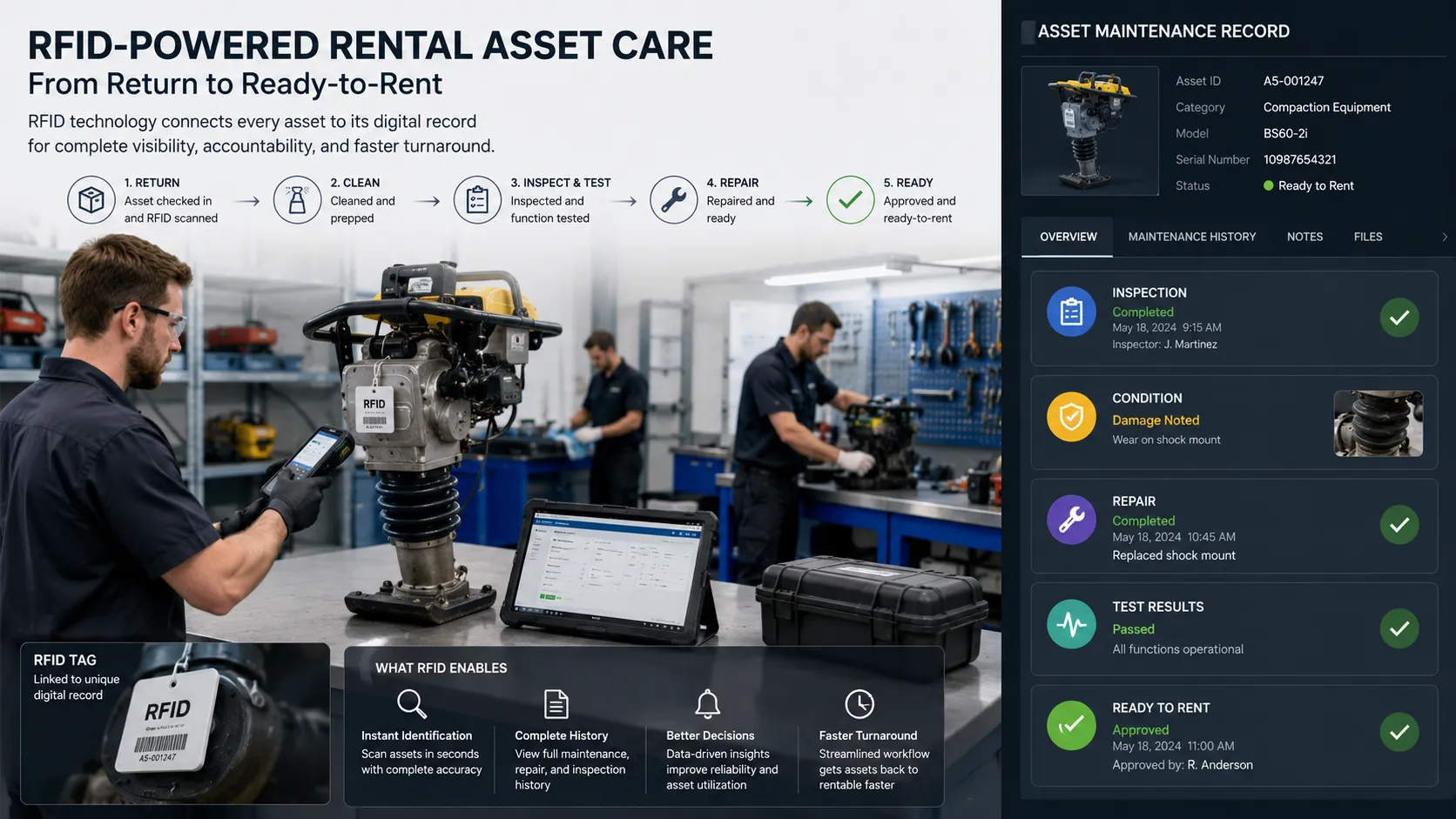The image size is (1456, 819).
Task: Click the 4. REPAIR step label
Action: (x=731, y=183)
